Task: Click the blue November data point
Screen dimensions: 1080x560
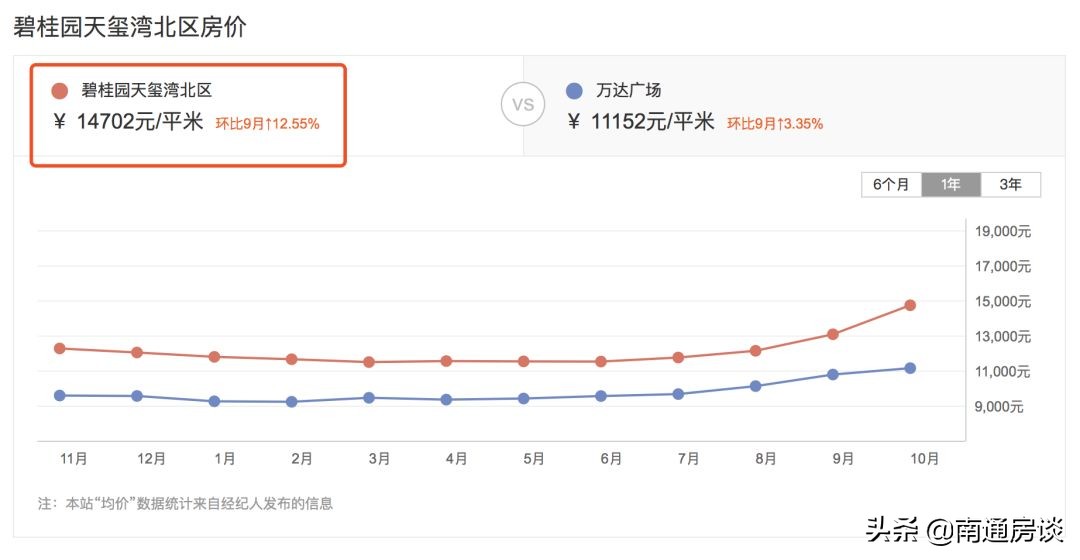Action: pyautogui.click(x=59, y=395)
